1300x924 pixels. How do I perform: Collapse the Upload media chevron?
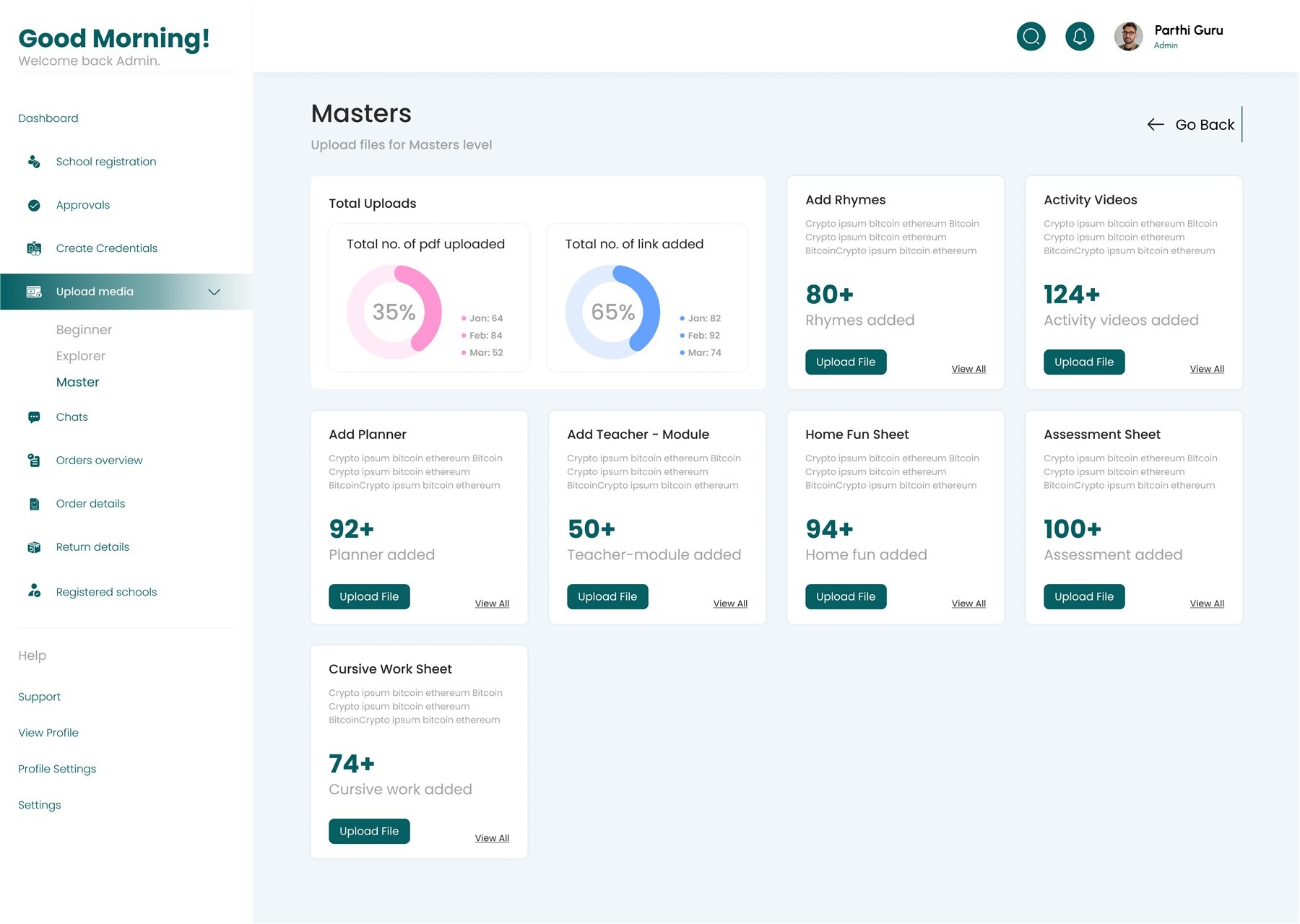(x=214, y=292)
